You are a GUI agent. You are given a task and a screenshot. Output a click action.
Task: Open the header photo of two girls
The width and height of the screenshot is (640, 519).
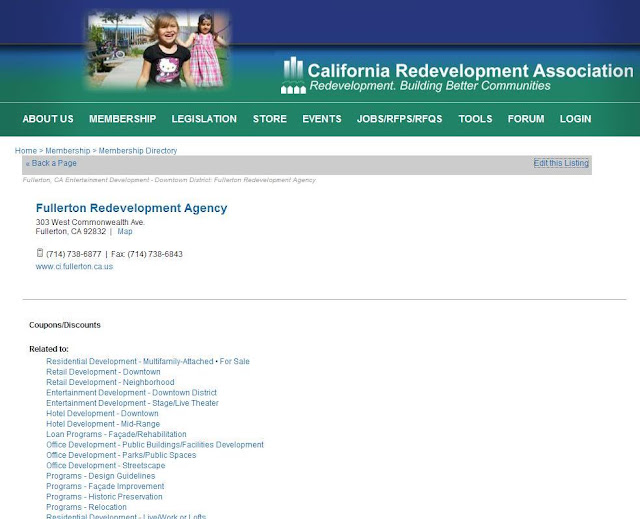158,49
